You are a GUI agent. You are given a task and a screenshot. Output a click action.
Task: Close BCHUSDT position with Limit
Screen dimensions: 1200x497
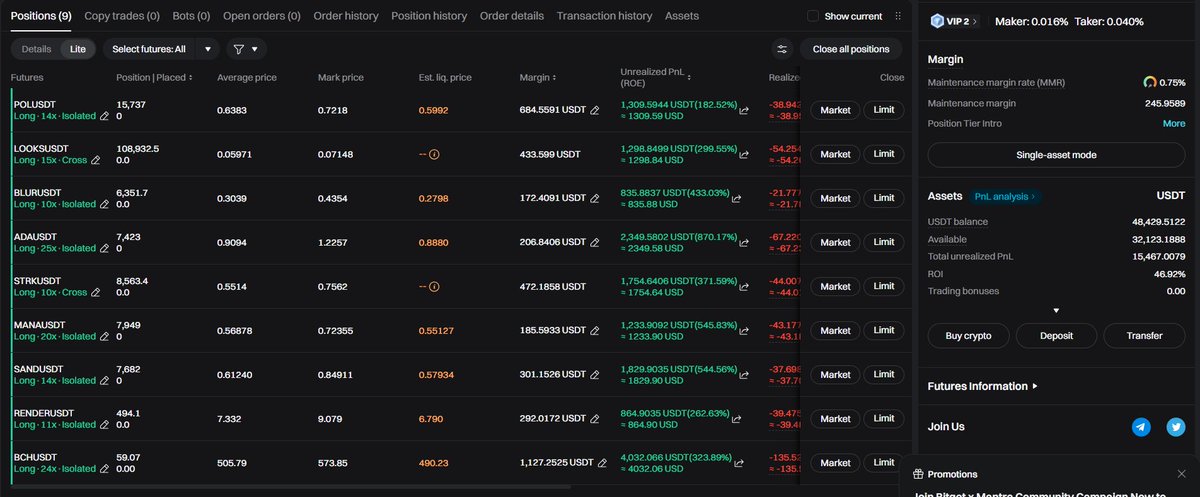click(x=884, y=462)
